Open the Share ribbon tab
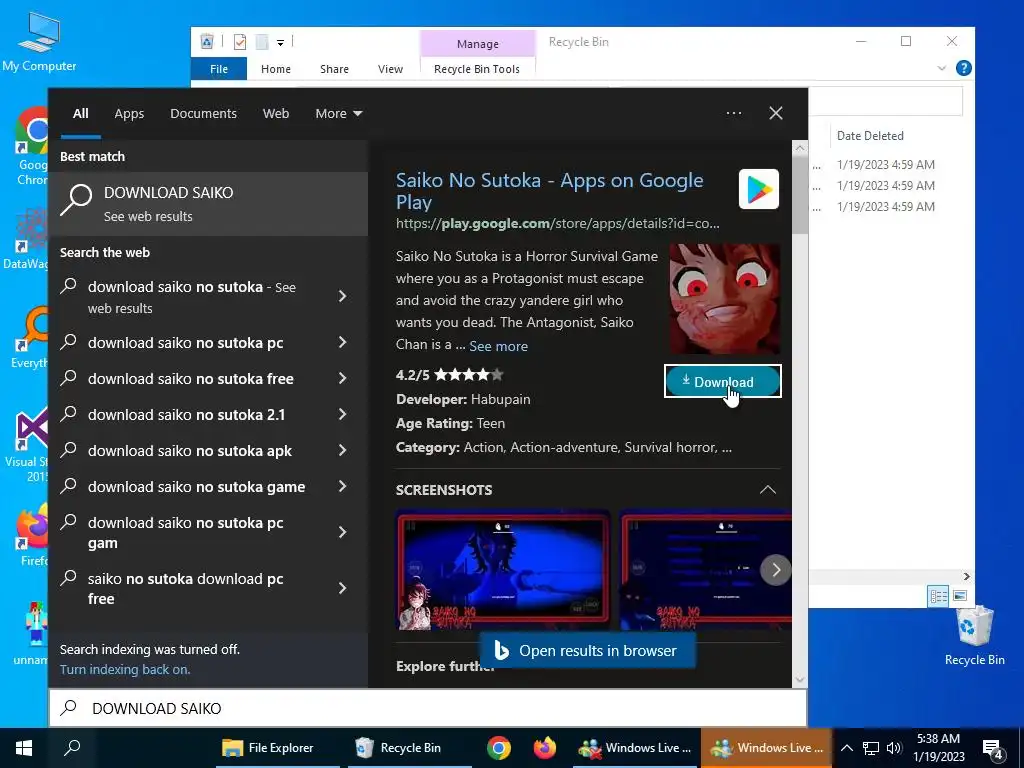This screenshot has height=768, width=1024. pos(334,69)
